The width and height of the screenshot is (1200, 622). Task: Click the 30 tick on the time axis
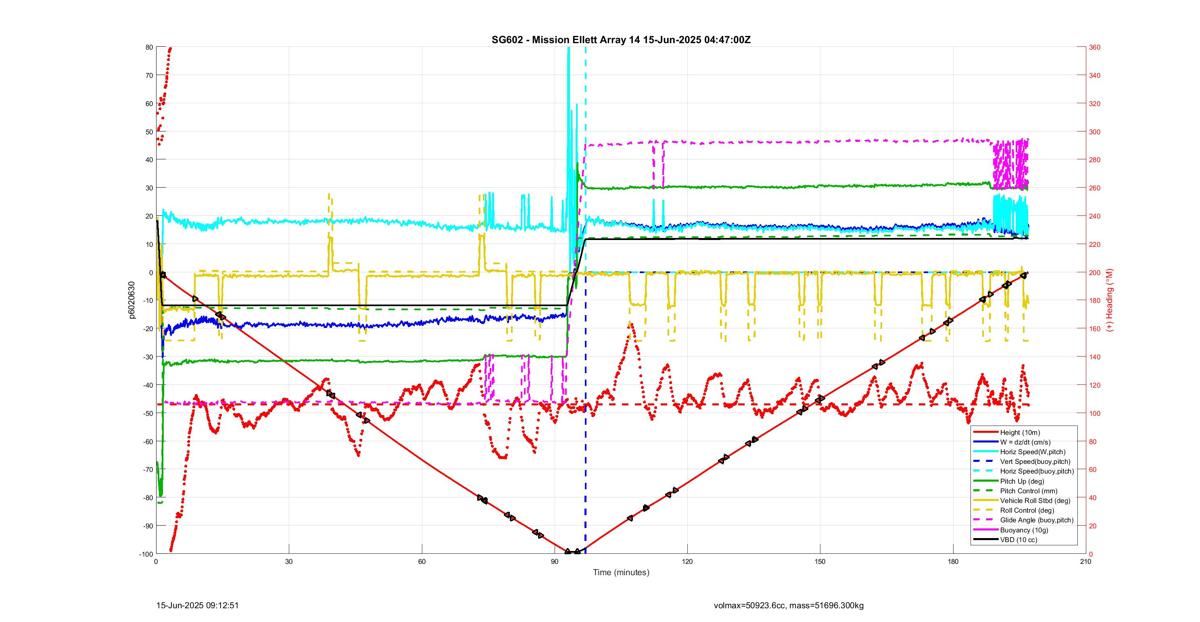click(x=289, y=561)
